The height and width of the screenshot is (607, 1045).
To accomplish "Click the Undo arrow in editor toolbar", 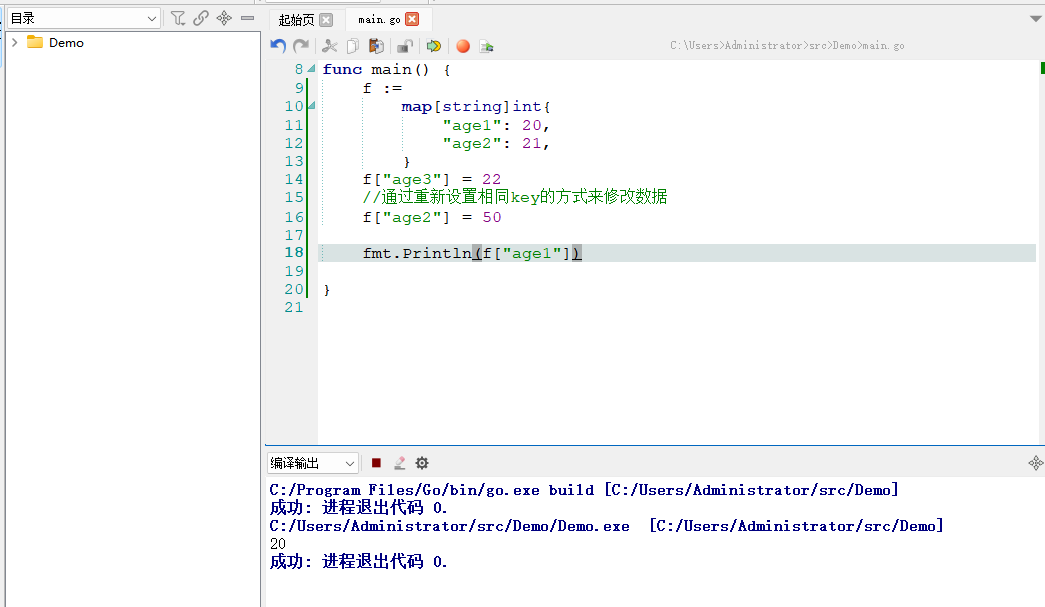I will (x=278, y=46).
